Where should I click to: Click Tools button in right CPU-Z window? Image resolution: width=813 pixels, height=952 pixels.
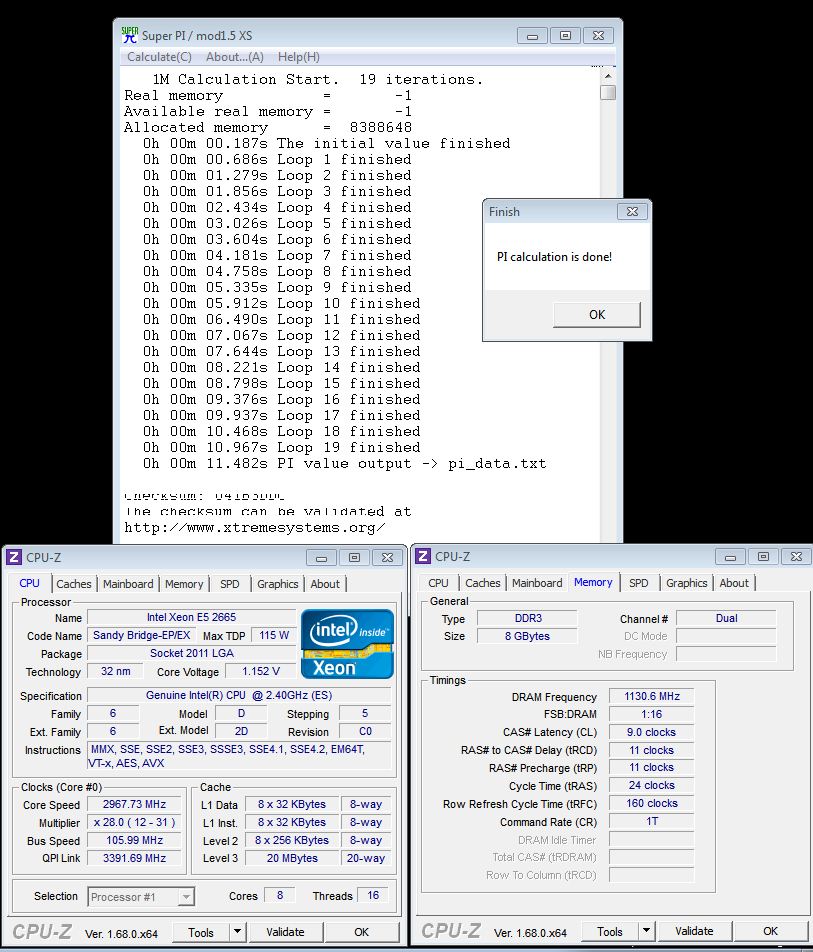point(610,931)
